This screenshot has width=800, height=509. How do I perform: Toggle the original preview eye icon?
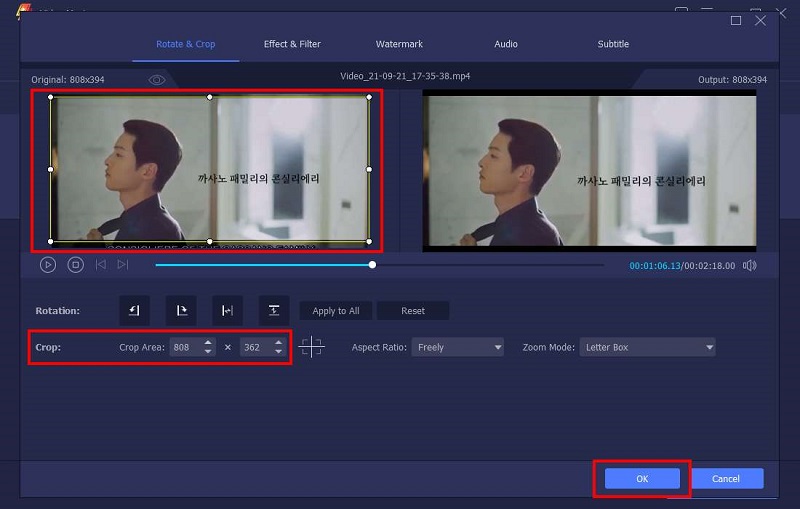157,79
